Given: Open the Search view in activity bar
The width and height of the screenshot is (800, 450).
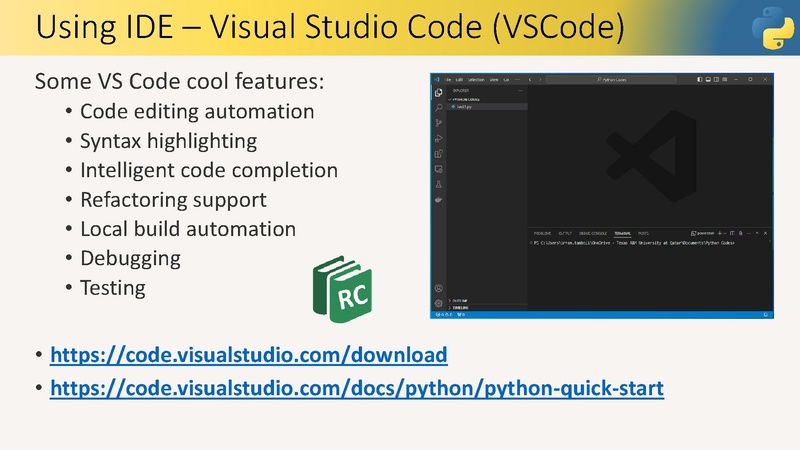Looking at the screenshot, I should (x=439, y=107).
